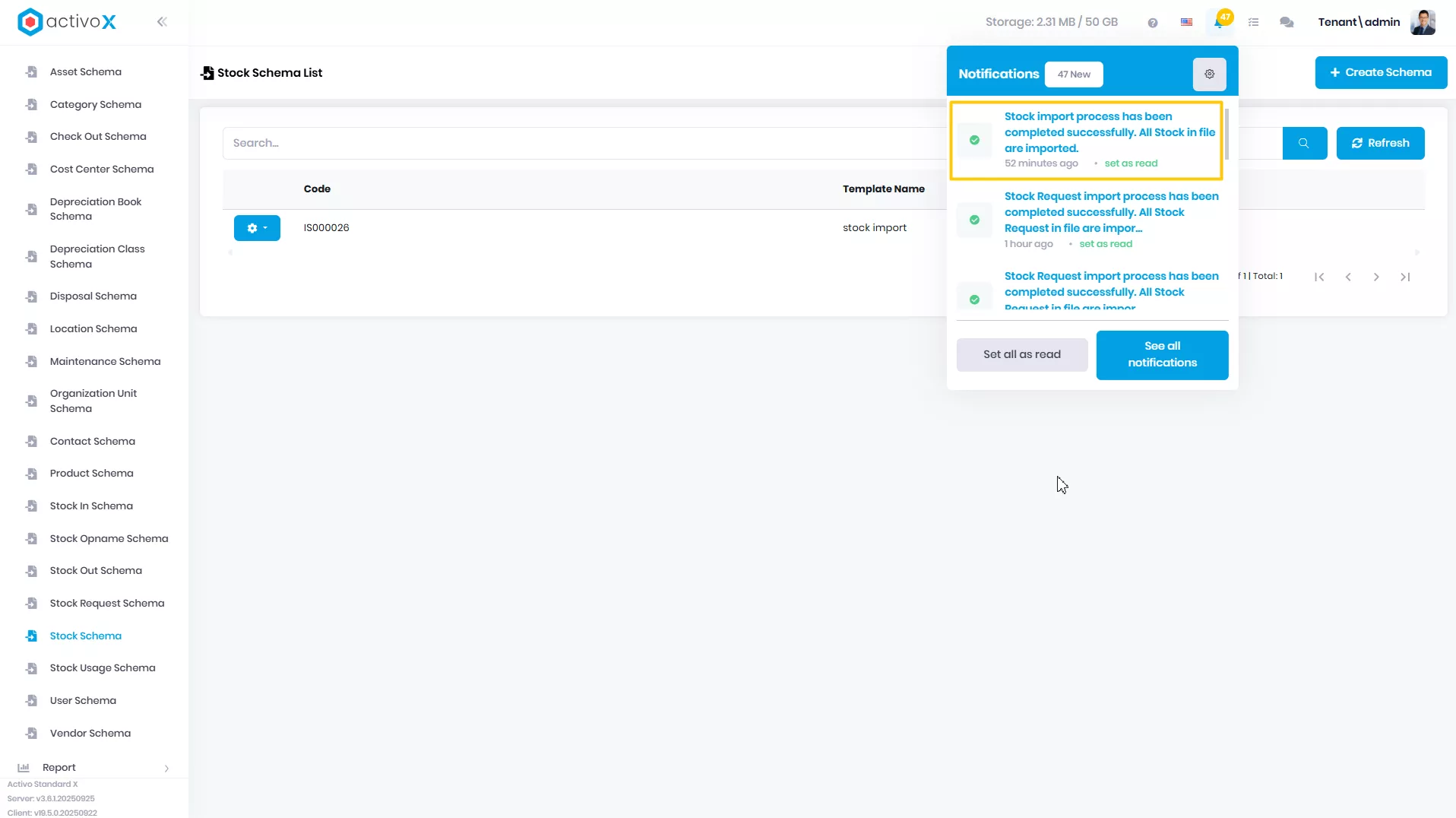Expand the Report menu chevron
This screenshot has height=818, width=1456.
[166, 769]
